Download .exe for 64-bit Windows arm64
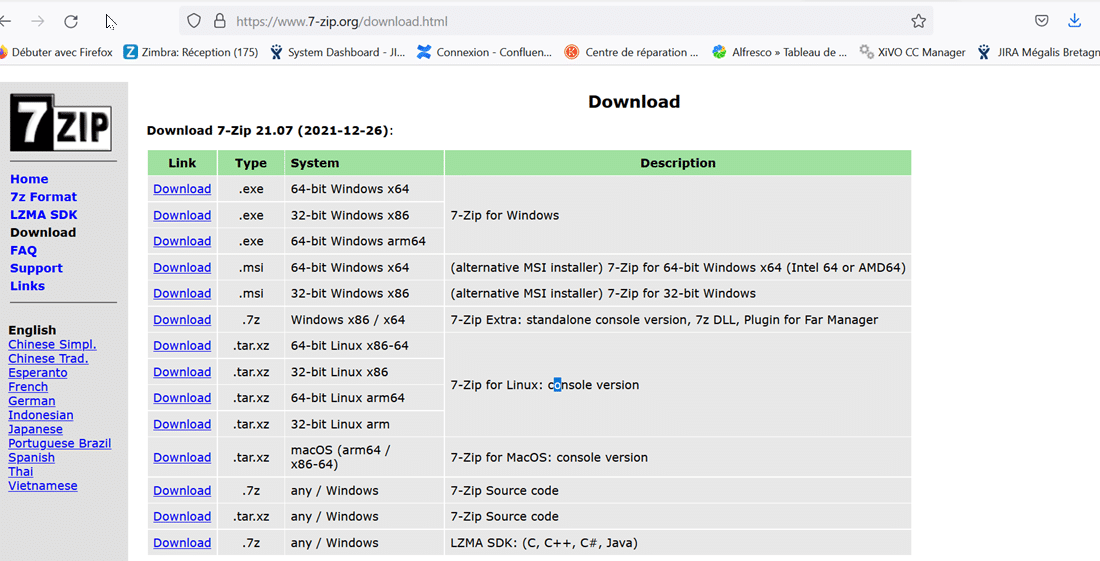The image size is (1100, 561). [x=182, y=241]
